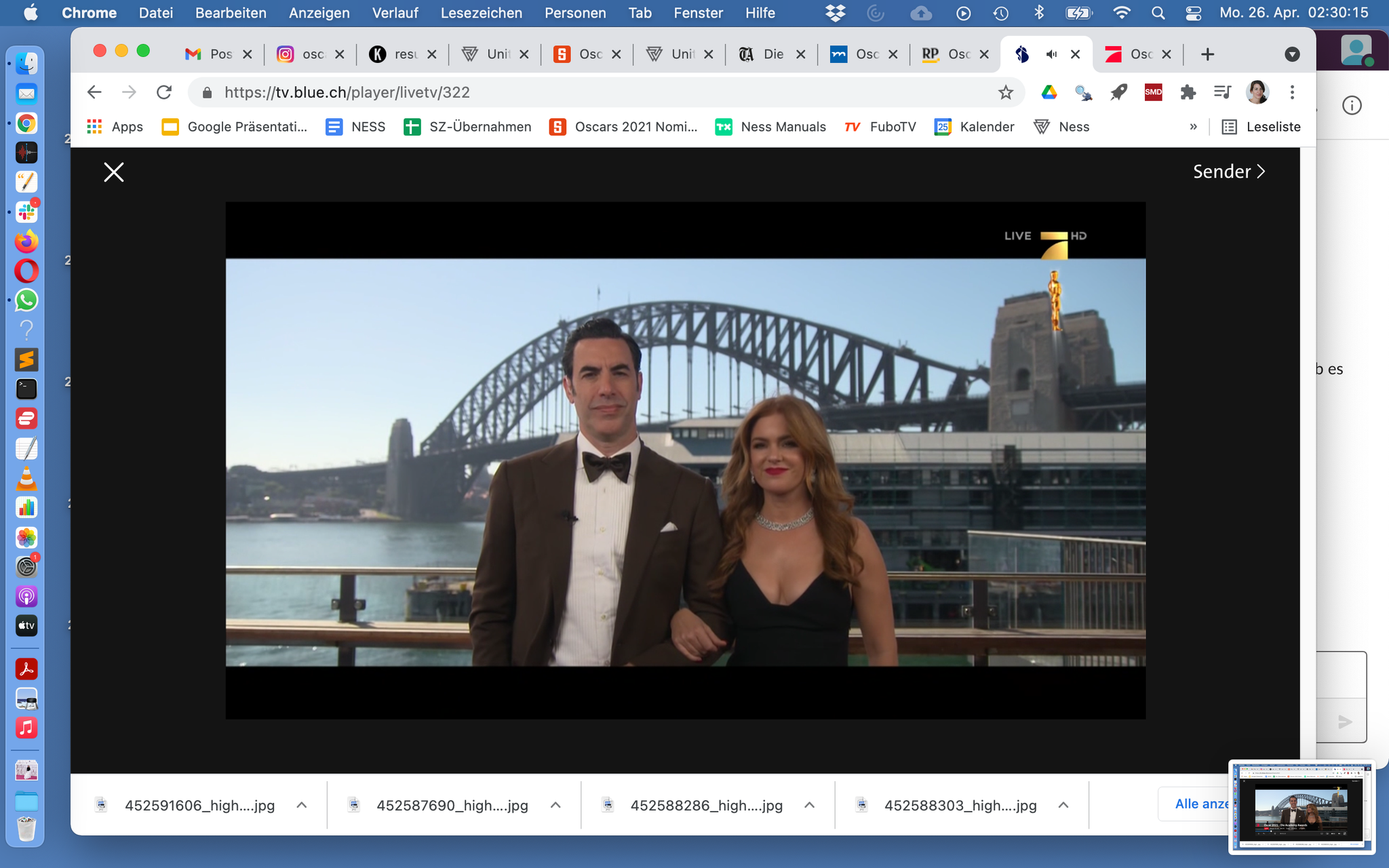Viewport: 1389px width, 868px height.
Task: Click the Google Drive extension icon
Action: (x=1049, y=93)
